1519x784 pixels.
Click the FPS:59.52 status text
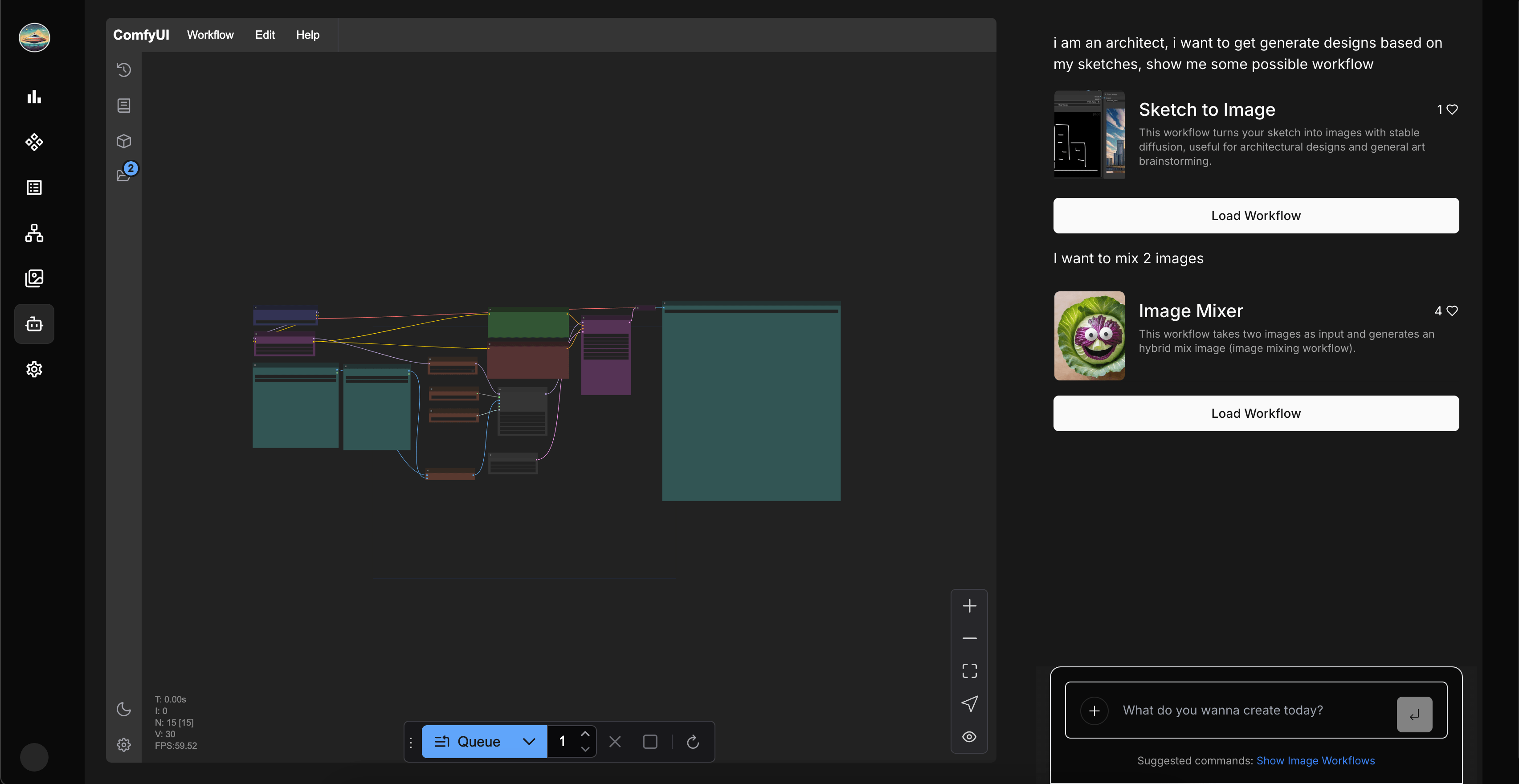pyautogui.click(x=176, y=746)
